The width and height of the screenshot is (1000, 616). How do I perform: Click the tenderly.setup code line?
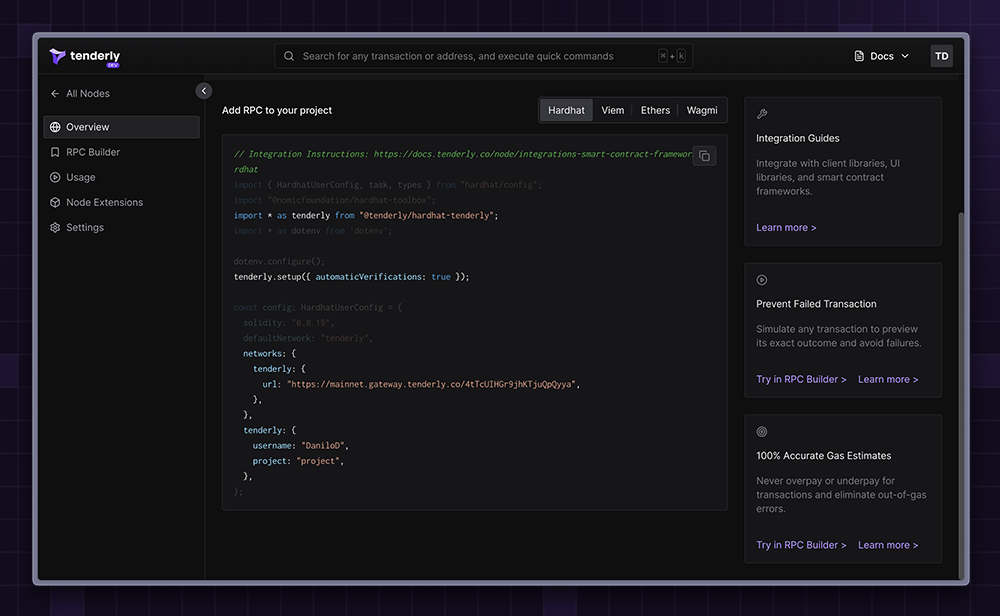pyautogui.click(x=351, y=277)
